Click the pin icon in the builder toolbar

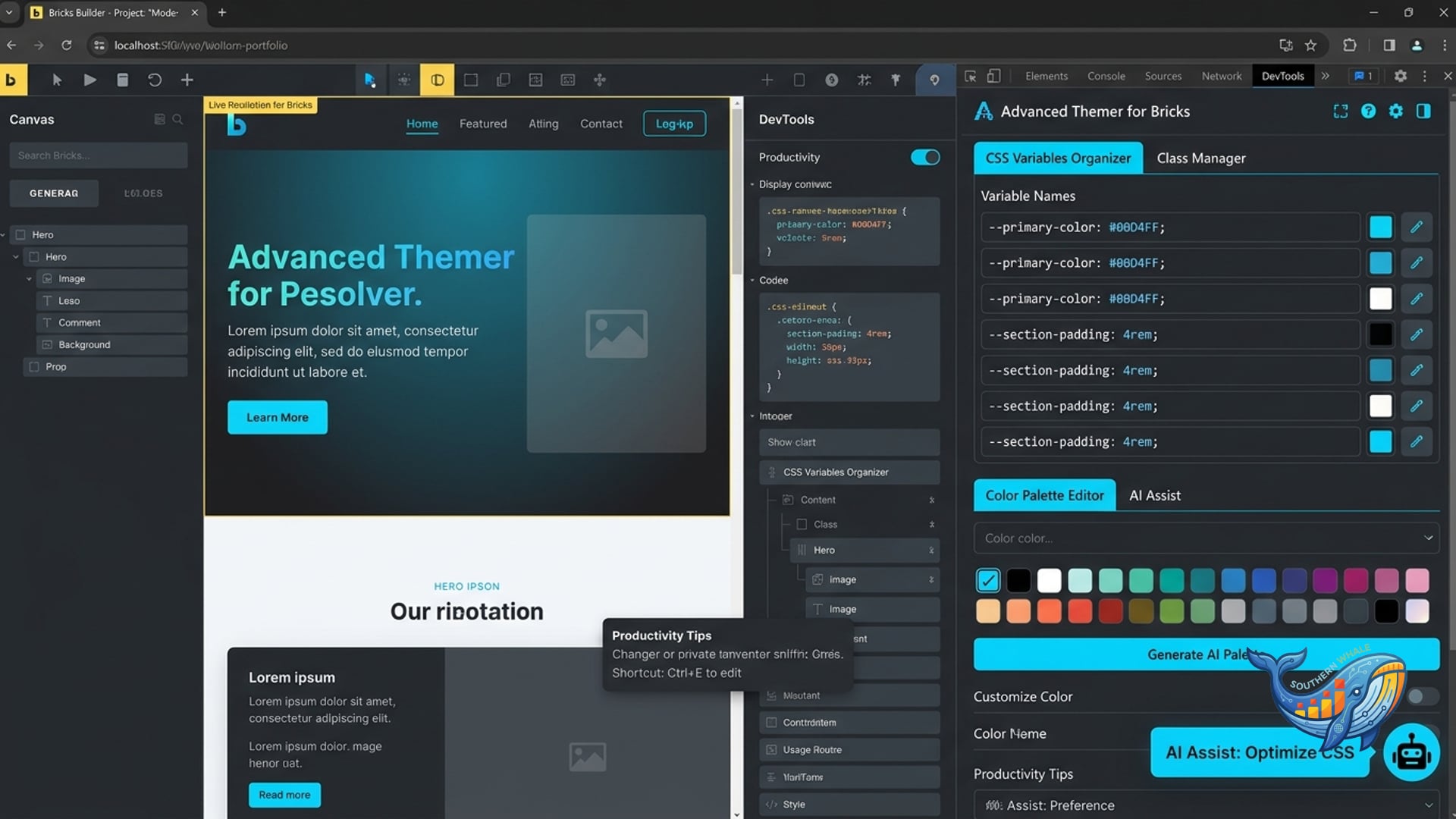896,80
